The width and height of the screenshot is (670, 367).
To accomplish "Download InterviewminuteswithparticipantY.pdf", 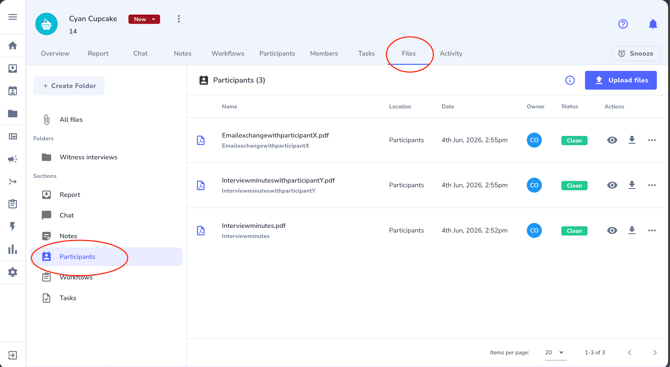I will point(632,185).
